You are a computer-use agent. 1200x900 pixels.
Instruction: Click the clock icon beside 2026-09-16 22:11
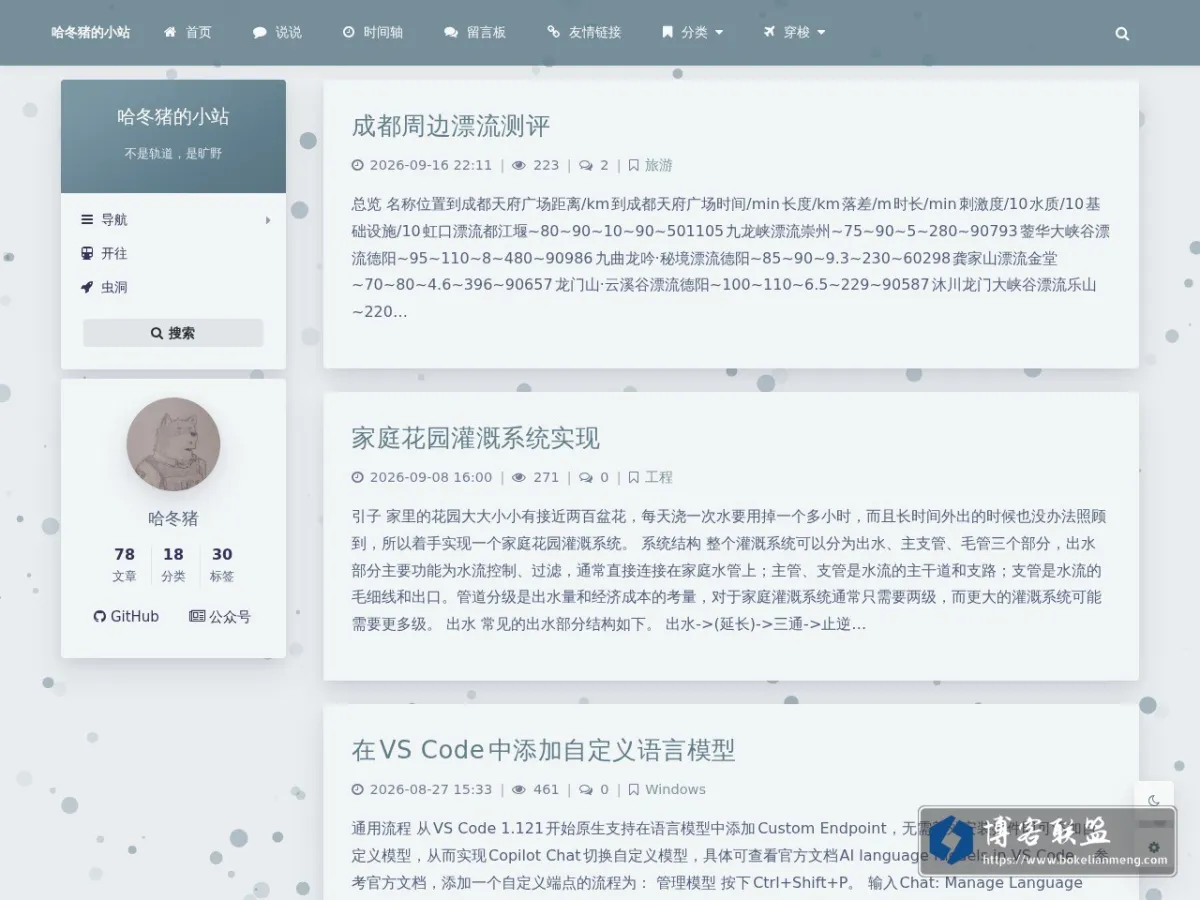click(358, 165)
